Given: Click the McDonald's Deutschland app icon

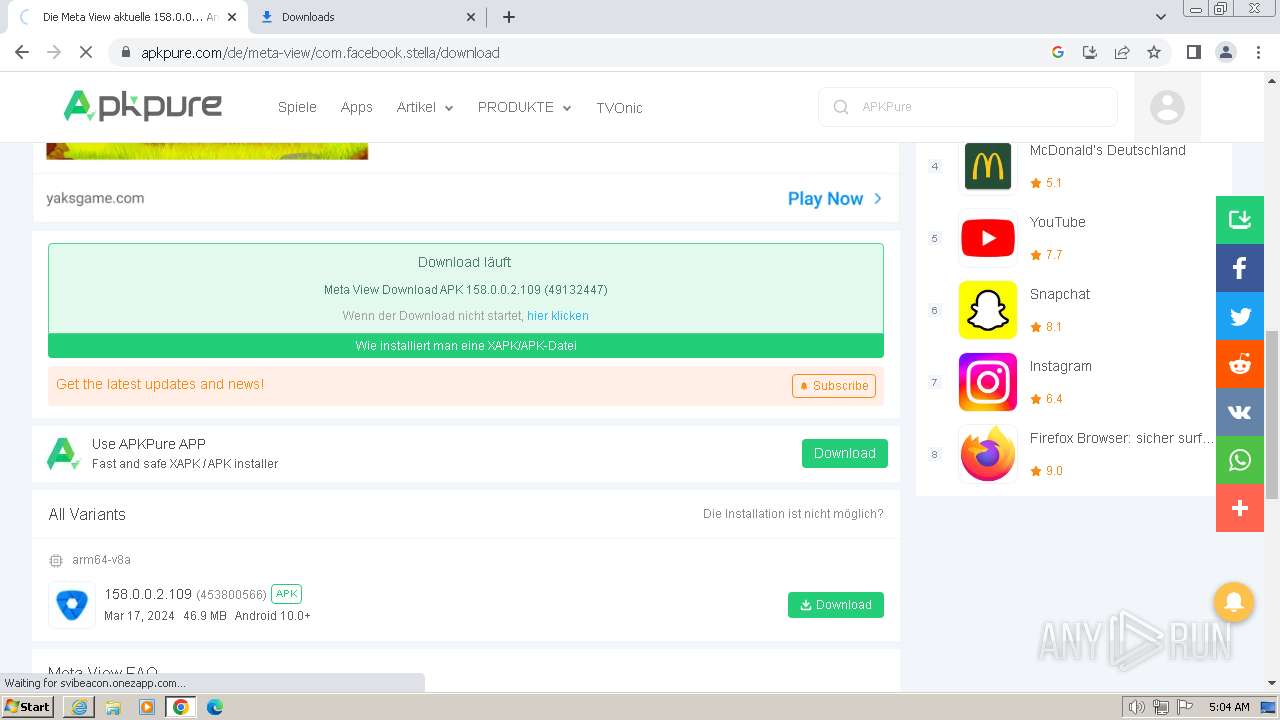Looking at the screenshot, I should [x=988, y=166].
